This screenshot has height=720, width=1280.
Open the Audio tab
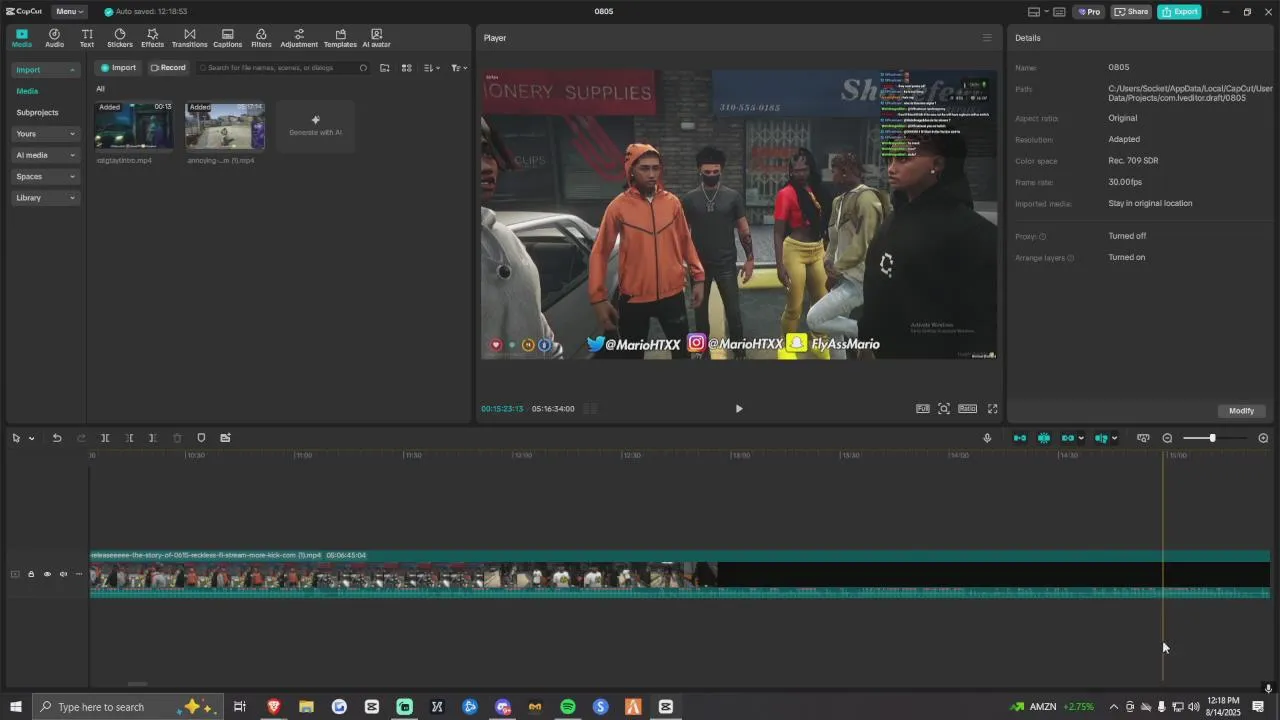(54, 38)
